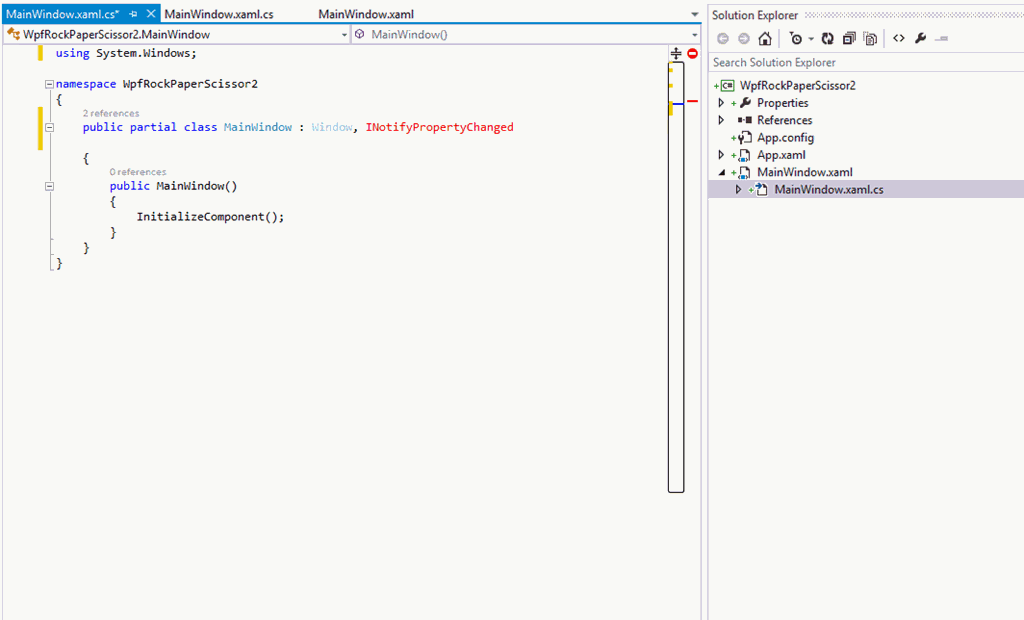Click the View Code angle-brackets icon
Screen dimensions: 1024x620
898,38
